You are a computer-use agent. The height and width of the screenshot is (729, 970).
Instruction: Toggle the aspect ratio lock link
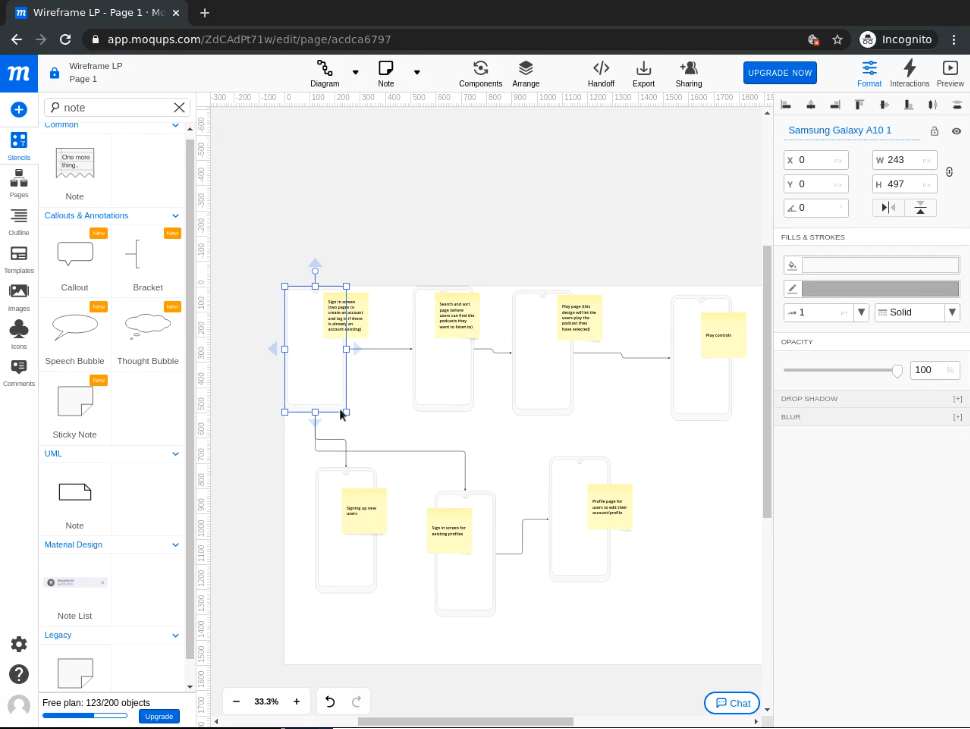click(x=949, y=172)
